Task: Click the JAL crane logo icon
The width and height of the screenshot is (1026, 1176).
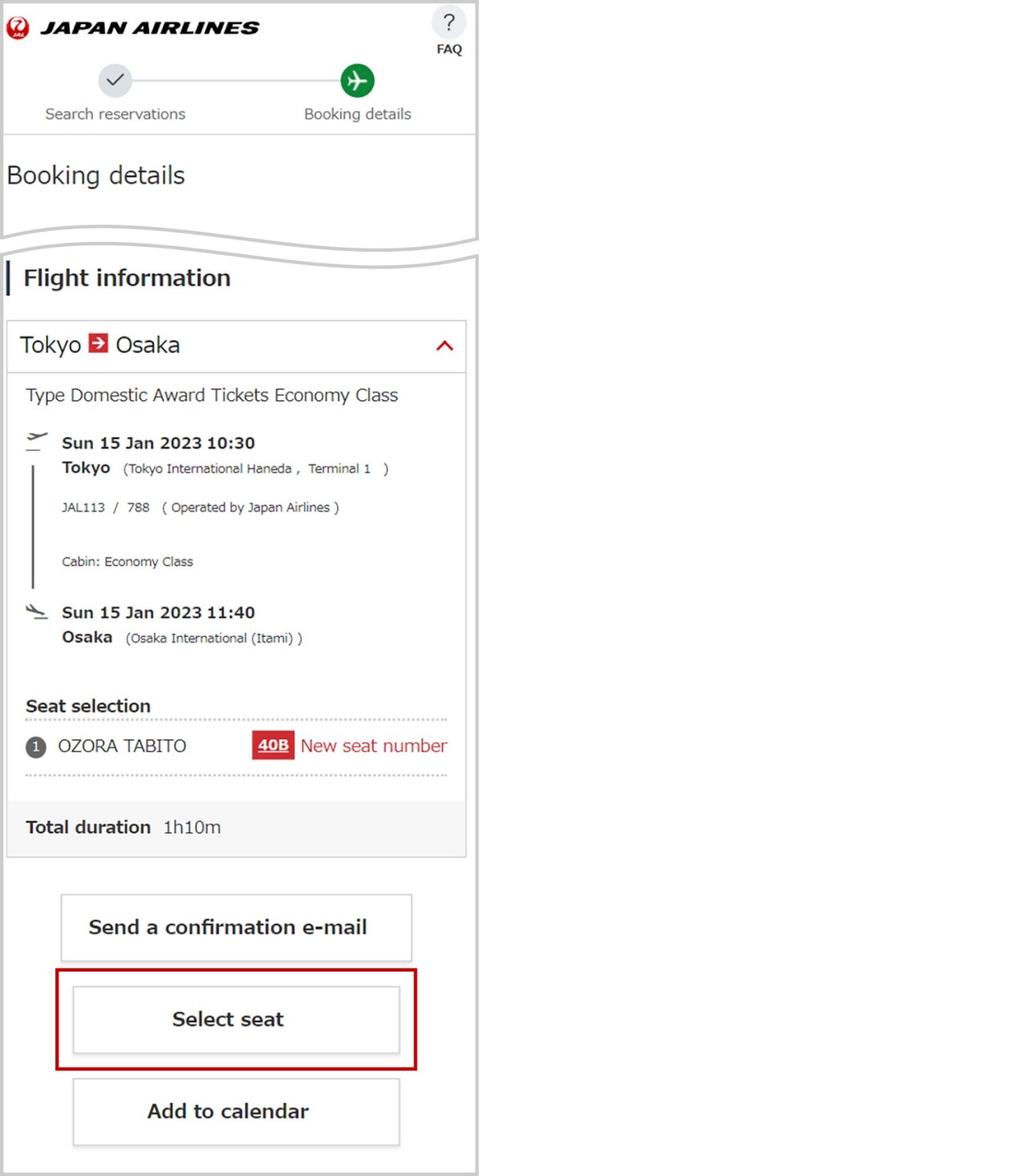Action: click(18, 28)
